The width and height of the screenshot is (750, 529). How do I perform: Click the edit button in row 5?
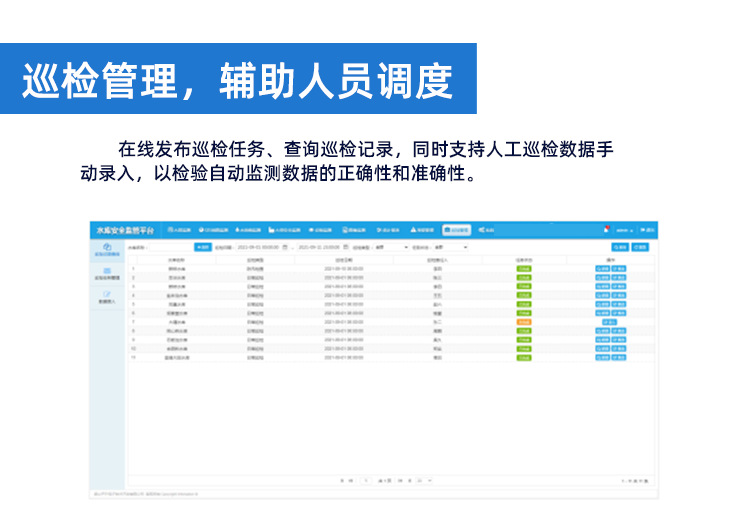[618, 304]
